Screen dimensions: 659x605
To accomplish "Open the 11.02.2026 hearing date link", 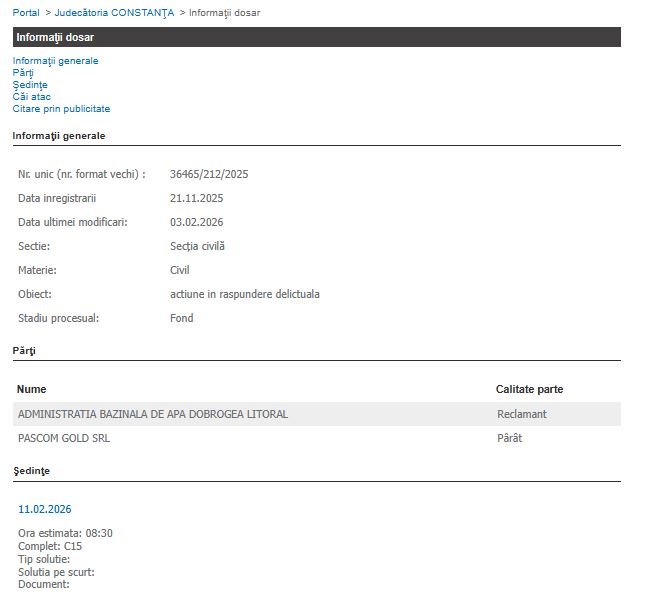I will pos(45,509).
